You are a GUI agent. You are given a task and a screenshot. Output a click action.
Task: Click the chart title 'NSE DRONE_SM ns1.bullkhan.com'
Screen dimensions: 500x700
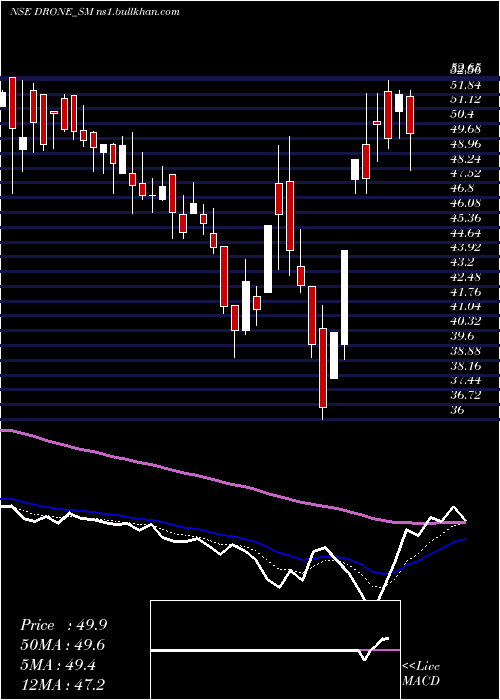point(95,12)
